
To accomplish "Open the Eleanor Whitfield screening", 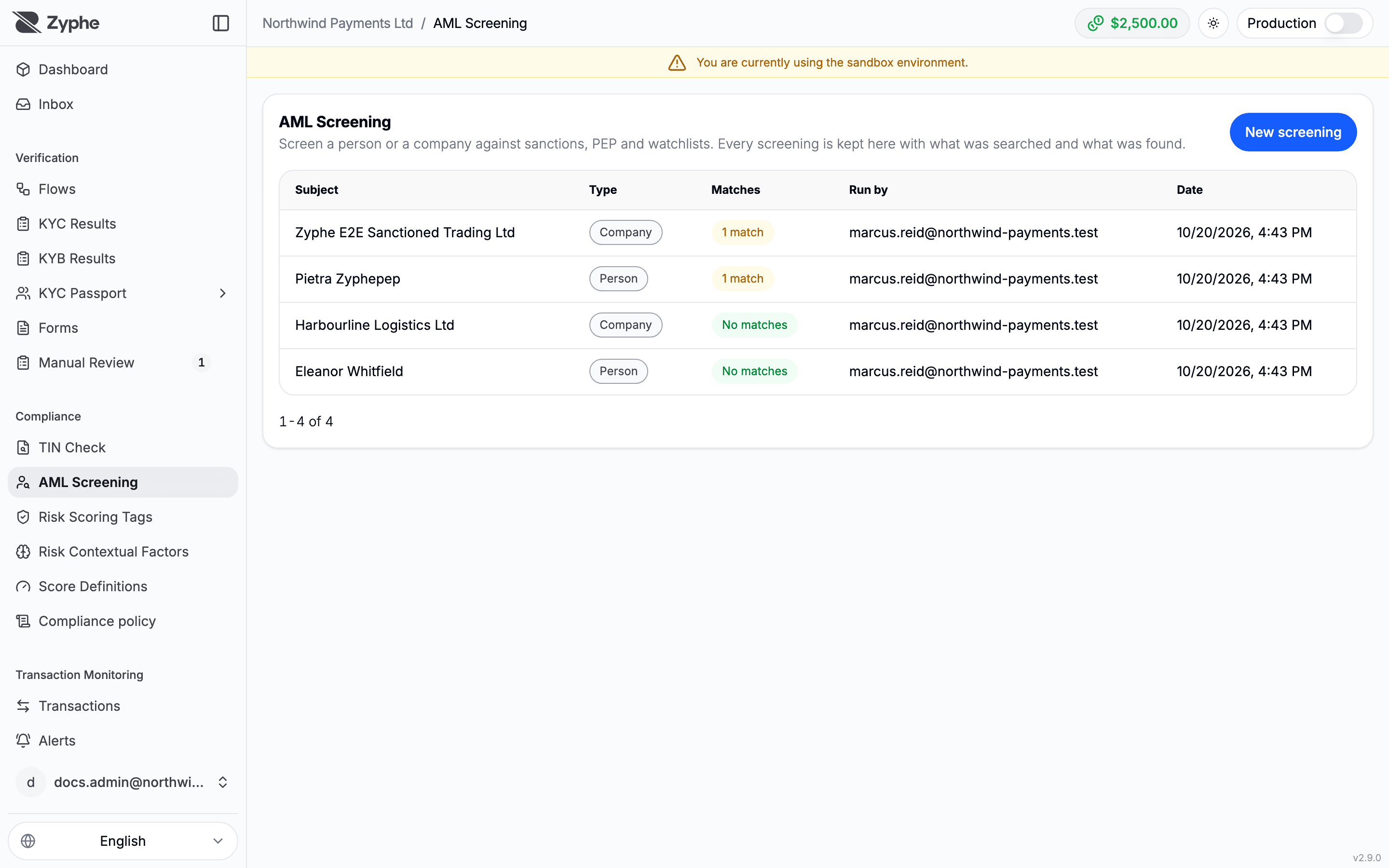I will [817, 371].
